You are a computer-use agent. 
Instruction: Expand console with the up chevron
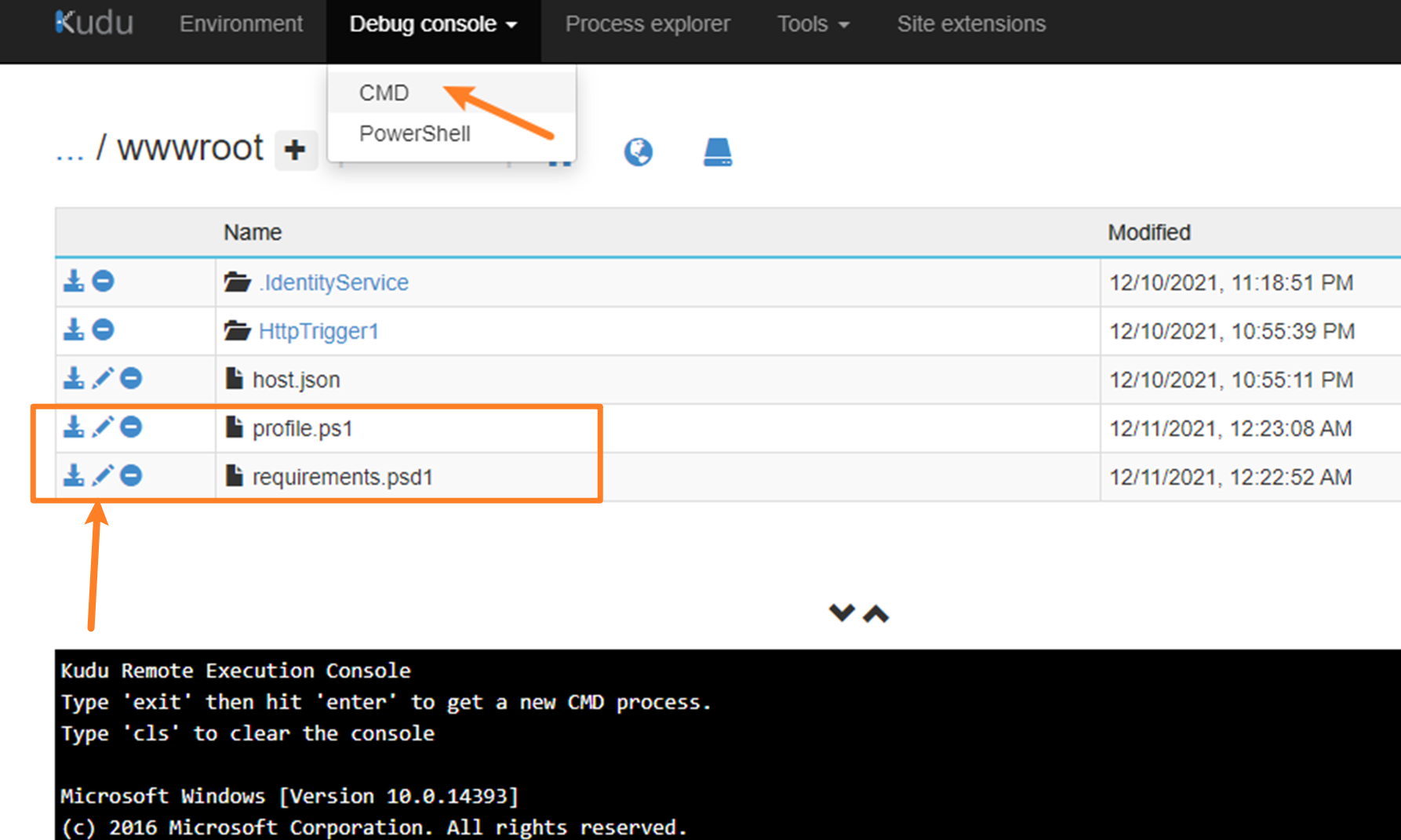click(x=875, y=613)
